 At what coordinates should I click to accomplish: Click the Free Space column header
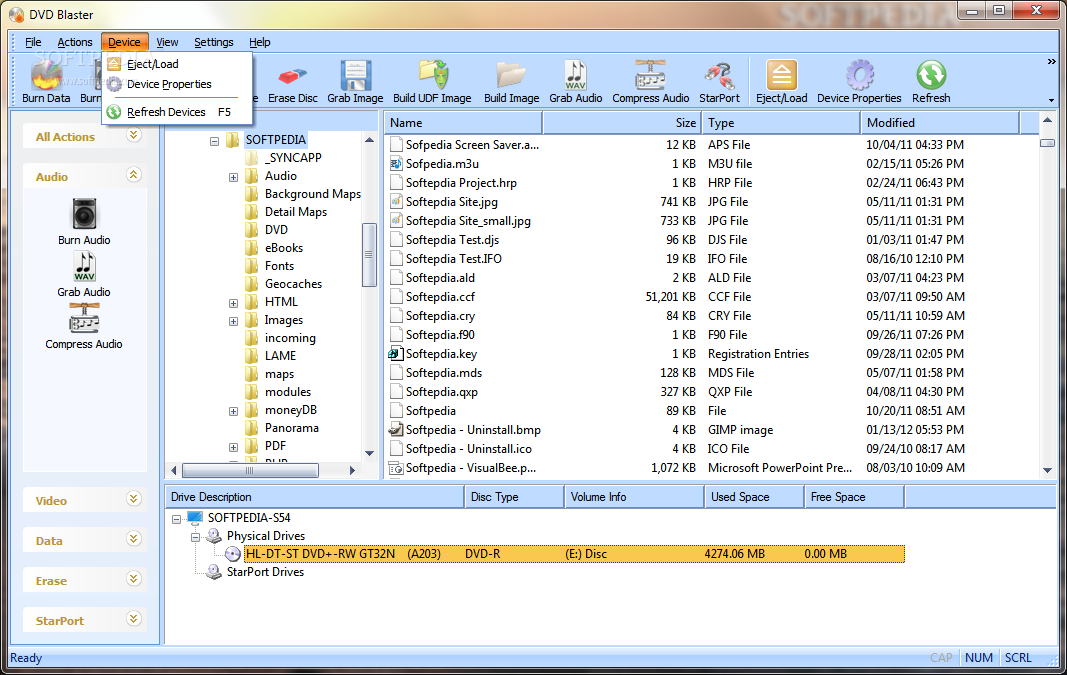point(854,497)
